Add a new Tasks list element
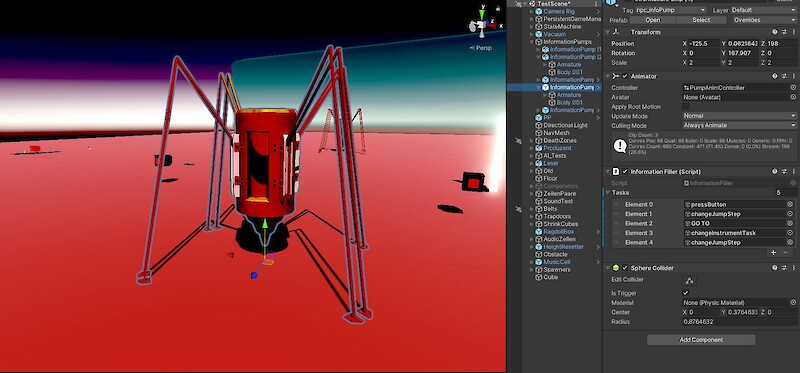 point(773,252)
